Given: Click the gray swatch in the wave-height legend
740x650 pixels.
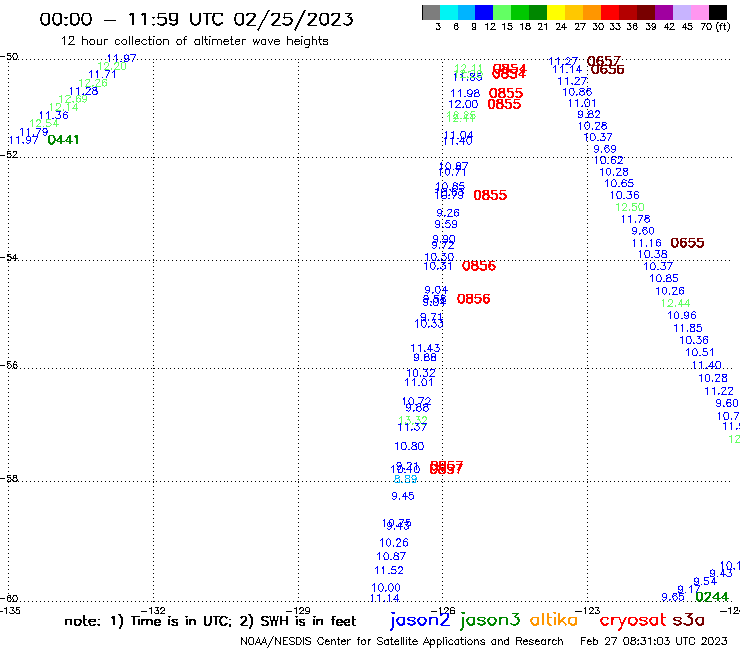Looking at the screenshot, I should (x=431, y=12).
